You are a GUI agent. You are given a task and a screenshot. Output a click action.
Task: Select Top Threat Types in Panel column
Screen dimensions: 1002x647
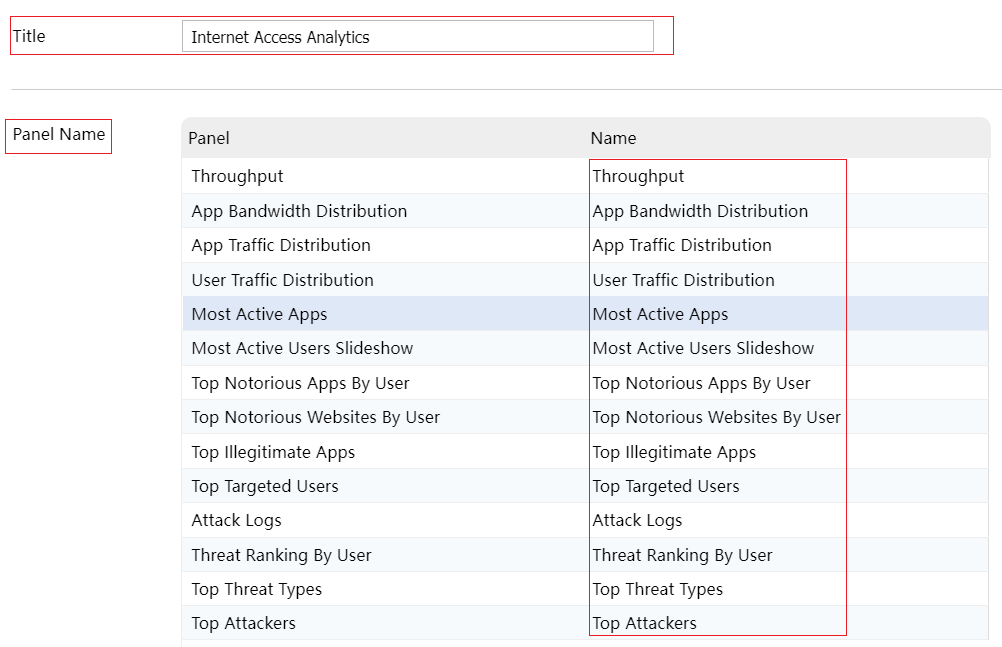point(257,589)
